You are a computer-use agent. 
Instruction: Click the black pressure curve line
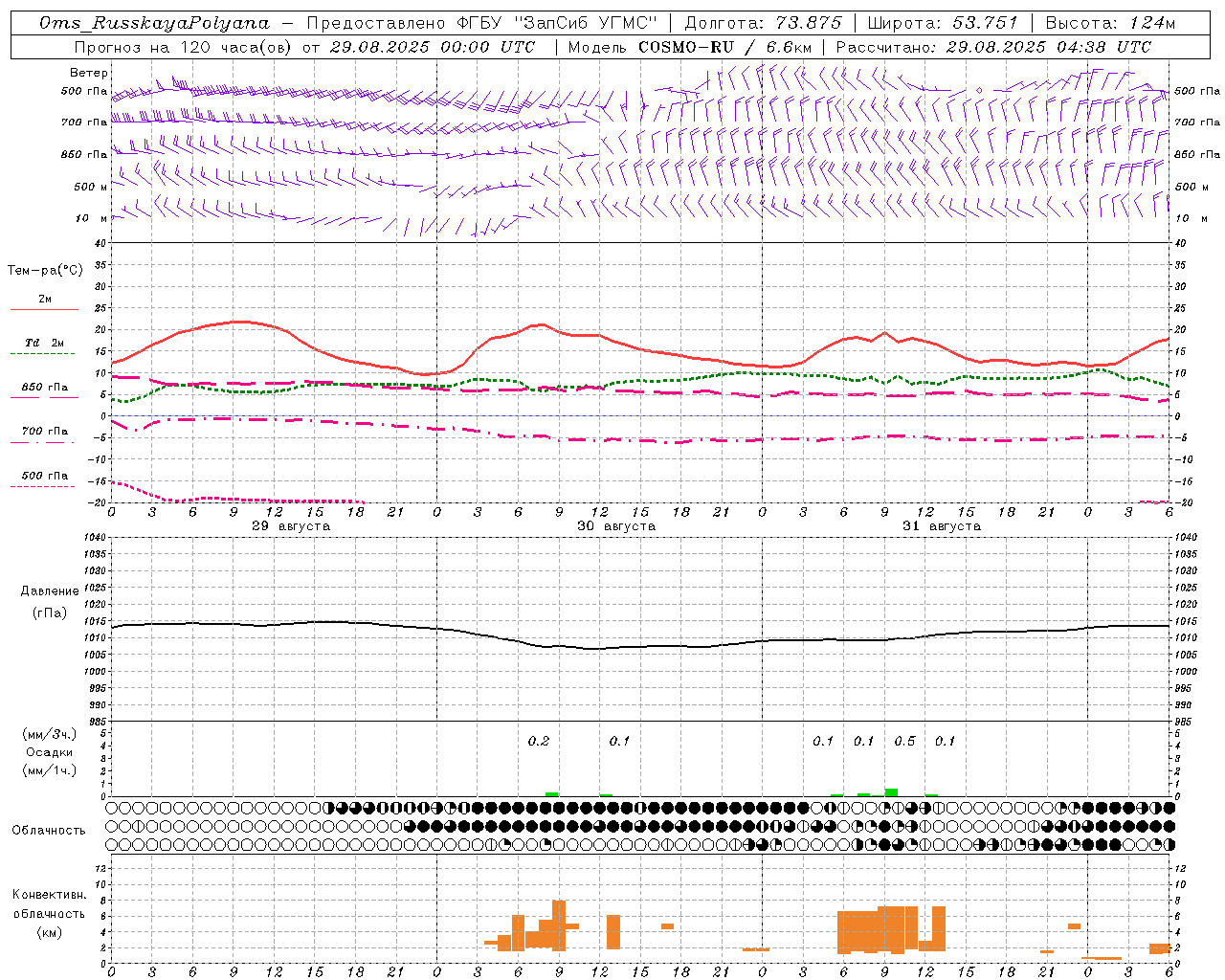point(641,647)
